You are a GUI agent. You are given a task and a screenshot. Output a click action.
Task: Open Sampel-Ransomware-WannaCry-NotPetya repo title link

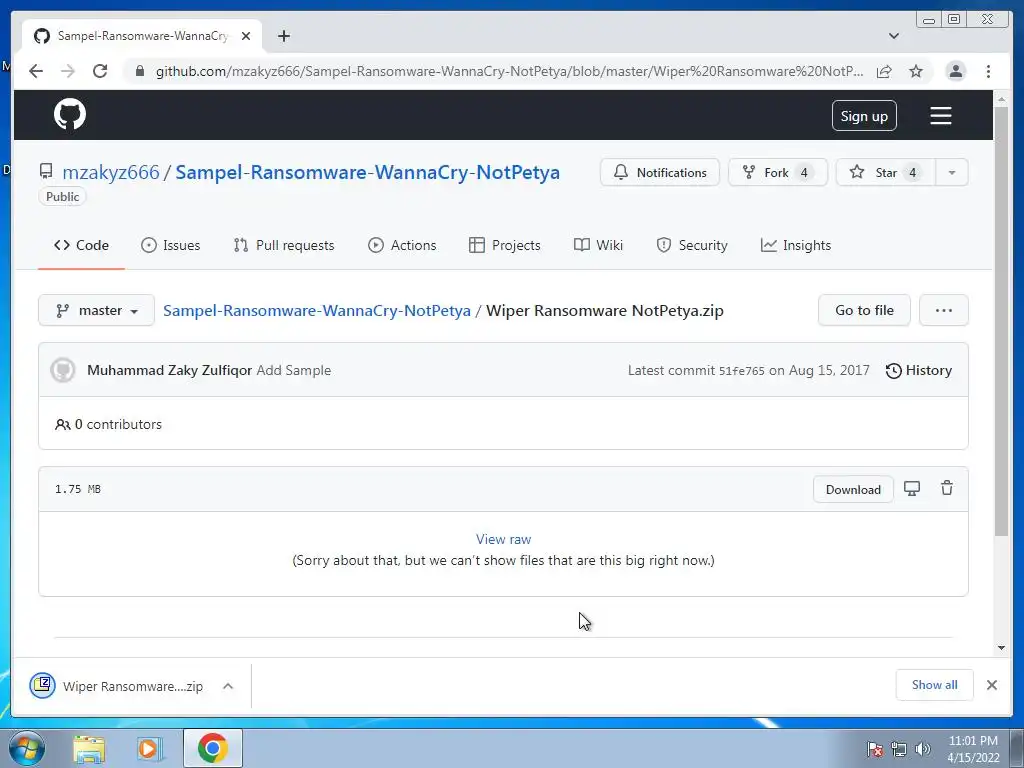tap(368, 172)
